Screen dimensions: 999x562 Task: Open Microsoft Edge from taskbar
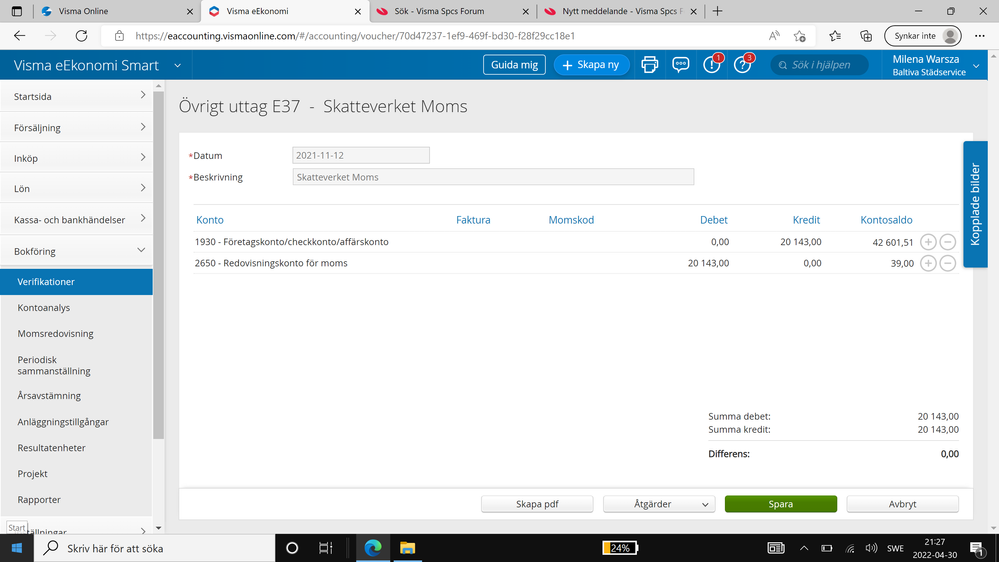pyautogui.click(x=373, y=548)
